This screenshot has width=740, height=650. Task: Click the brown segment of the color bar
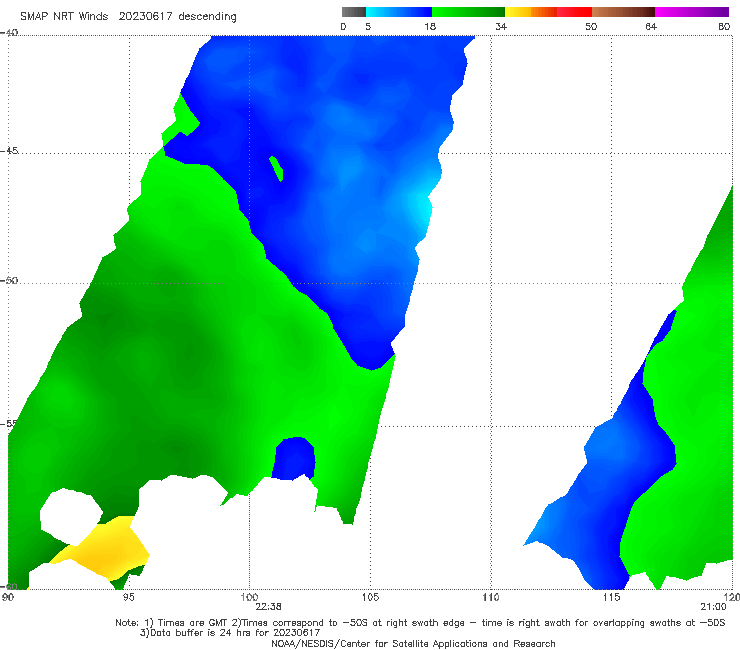[623, 12]
